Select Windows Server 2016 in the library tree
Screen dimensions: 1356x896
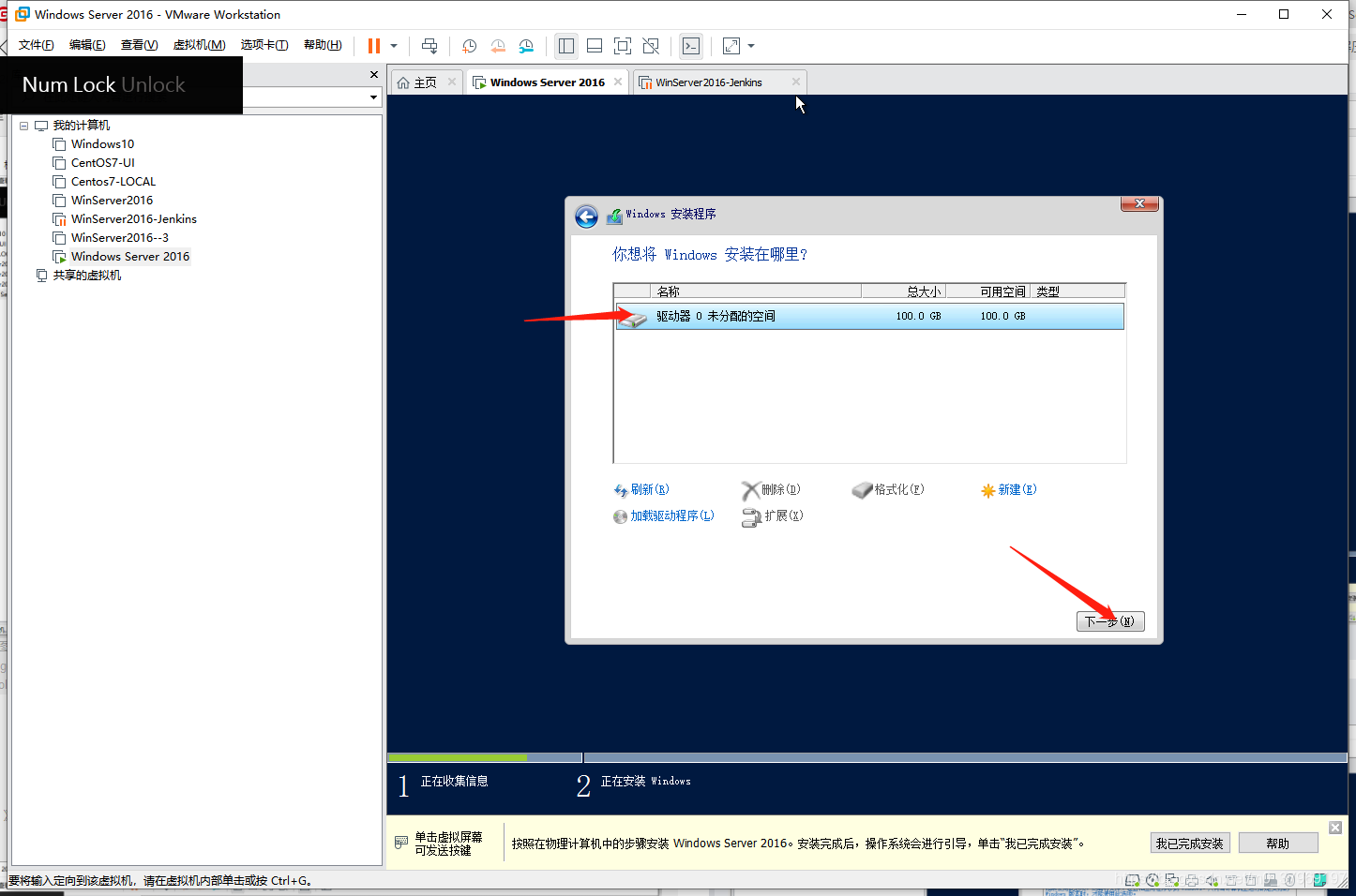(129, 257)
